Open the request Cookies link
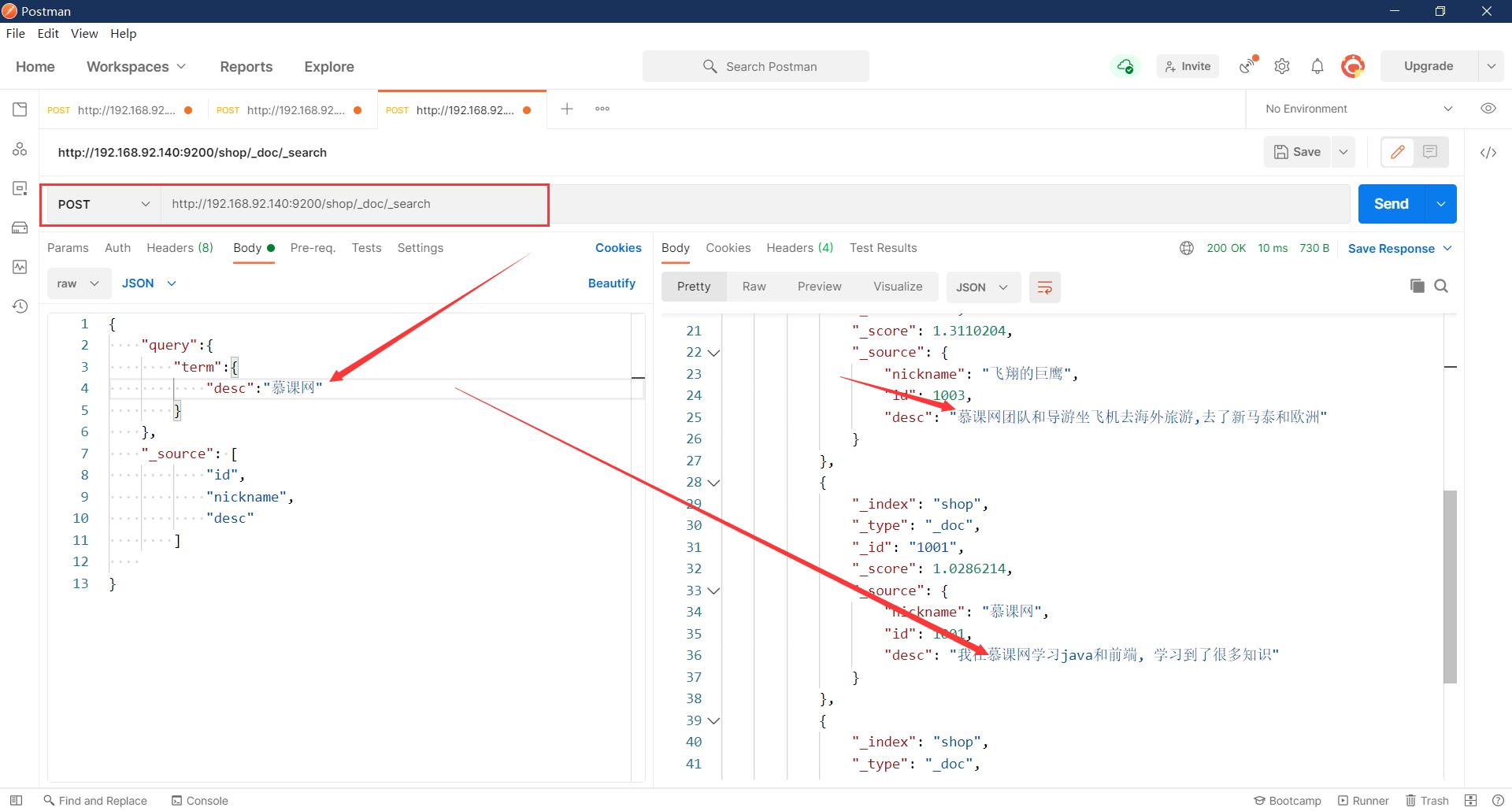This screenshot has width=1512, height=811. pos(618,248)
